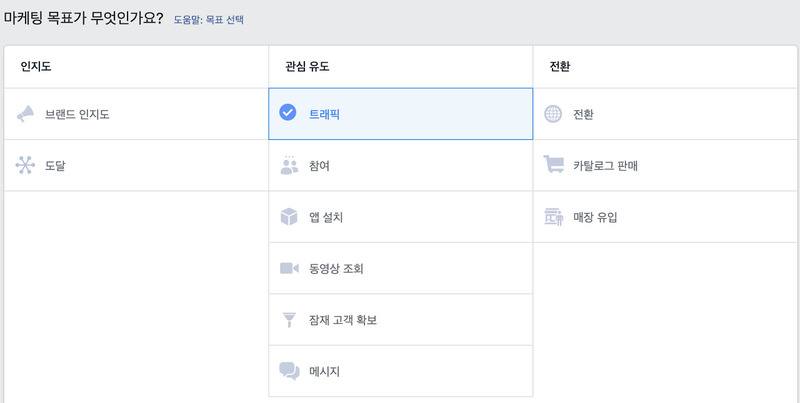Screen dimensions: 800x403
Task: Select the funnel icon for 잠재 고객 확보
Action: pyautogui.click(x=289, y=320)
